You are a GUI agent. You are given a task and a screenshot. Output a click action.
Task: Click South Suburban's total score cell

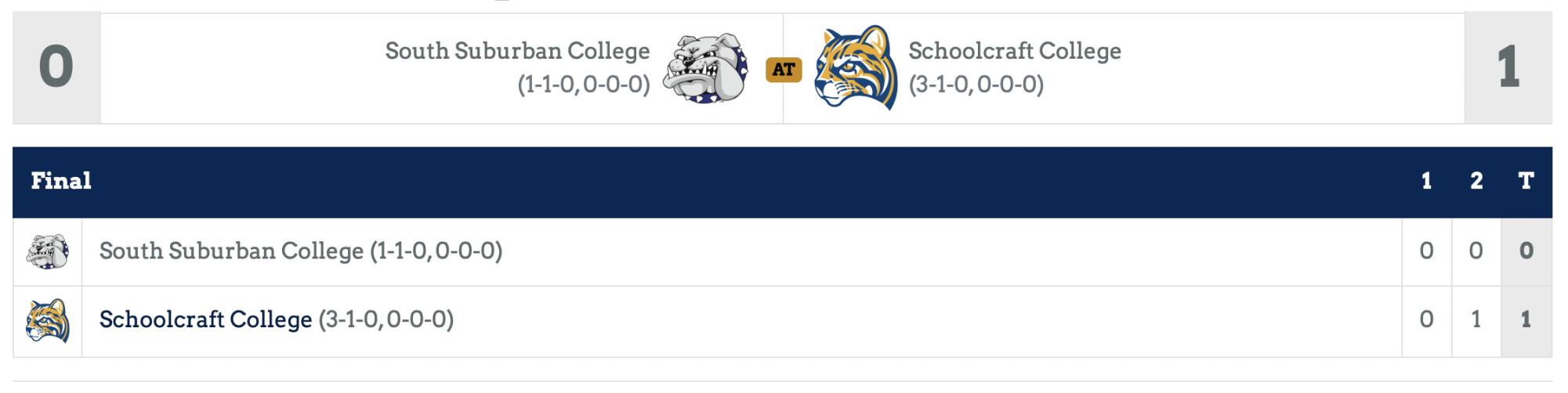1526,251
